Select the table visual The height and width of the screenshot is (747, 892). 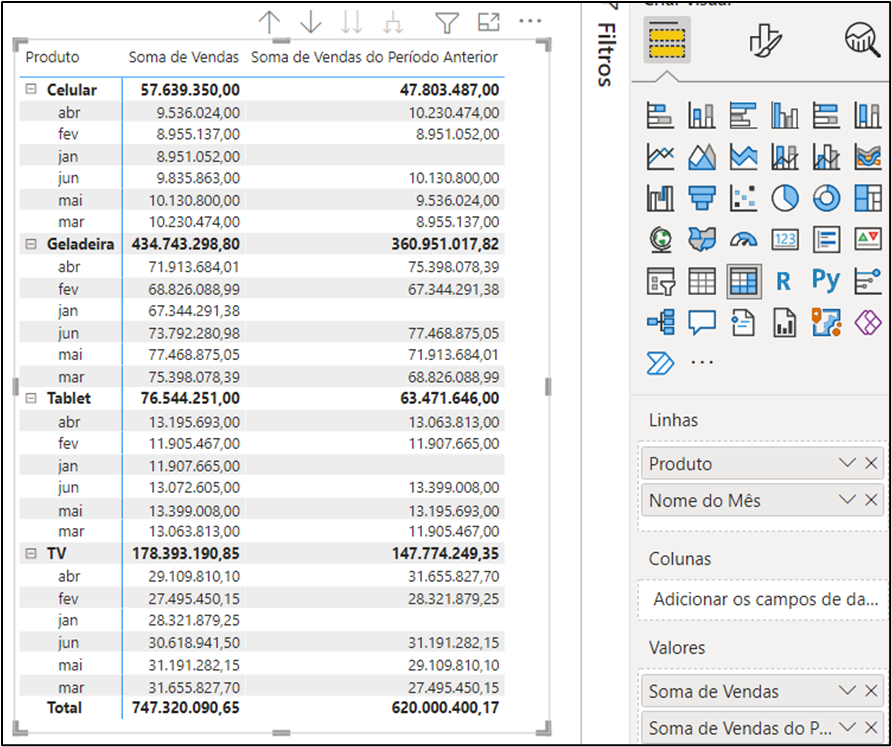point(701,281)
